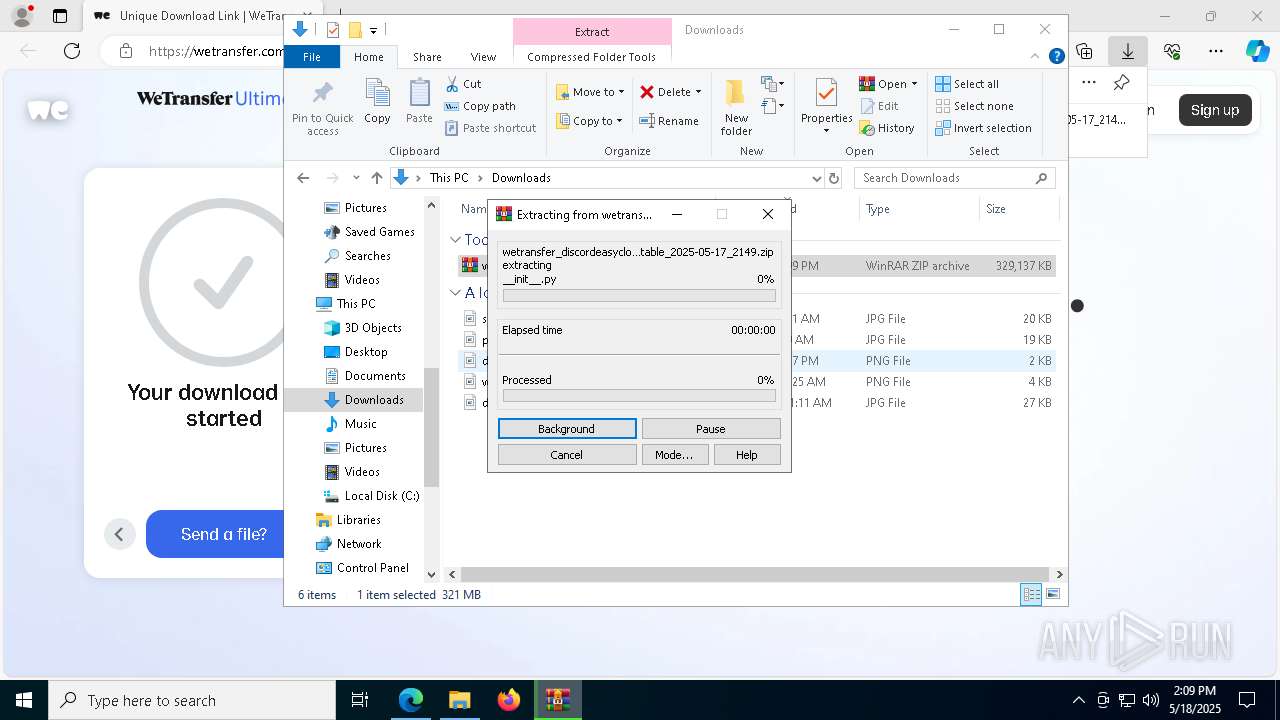This screenshot has width=1280, height=720.
Task: Open Compressed Folder Tools tab
Action: (591, 57)
